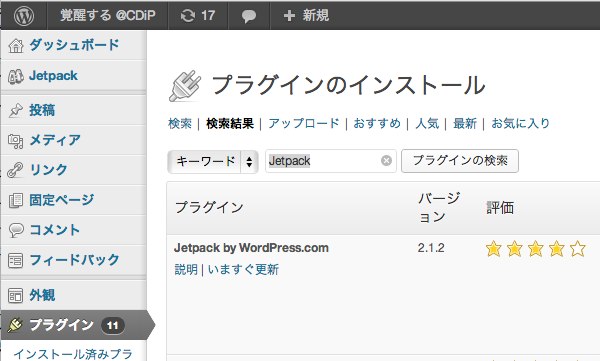Click the search field containing Jetpack
Screen dimensions: 600x361
[331, 161]
